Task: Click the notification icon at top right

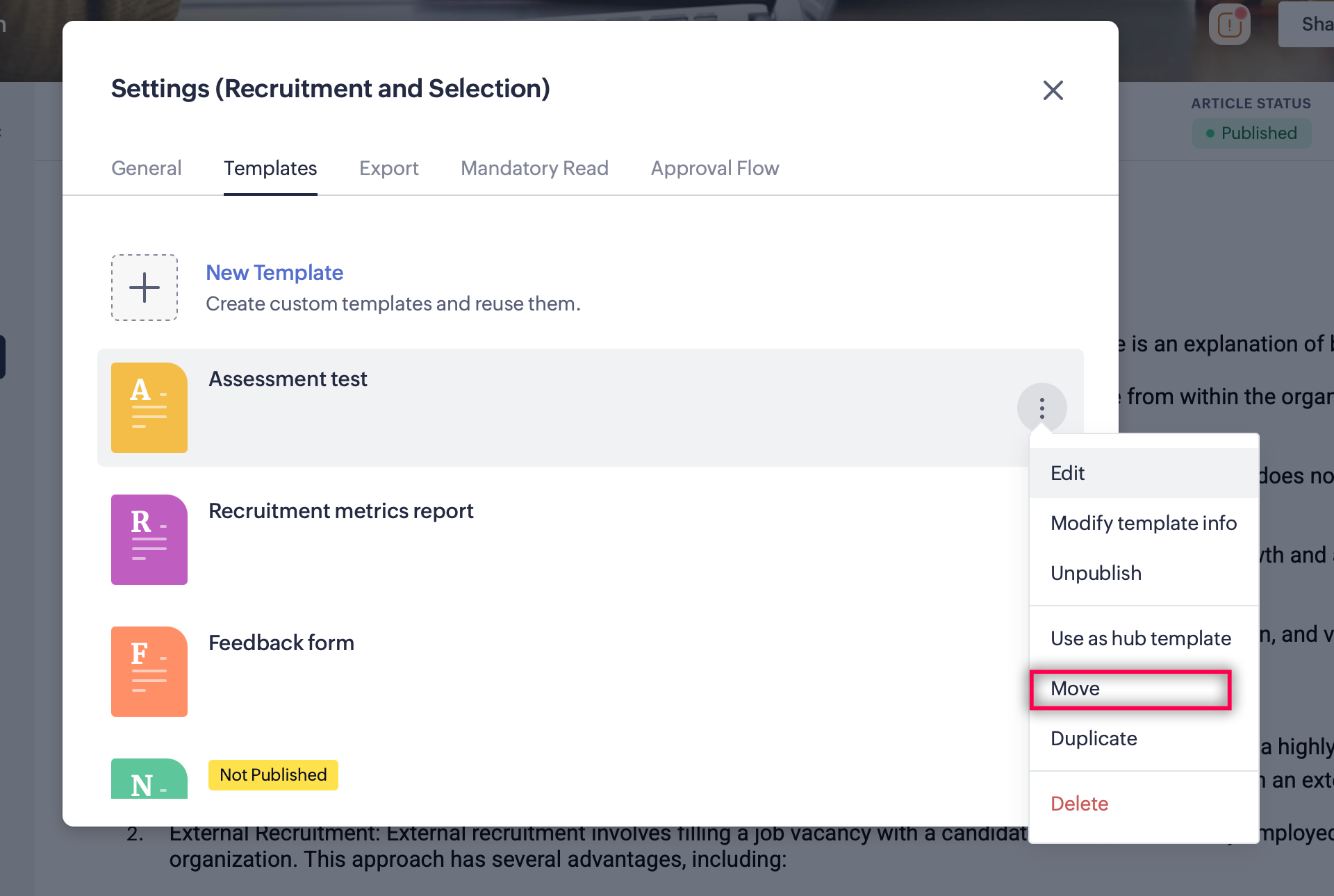Action: 1229,26
